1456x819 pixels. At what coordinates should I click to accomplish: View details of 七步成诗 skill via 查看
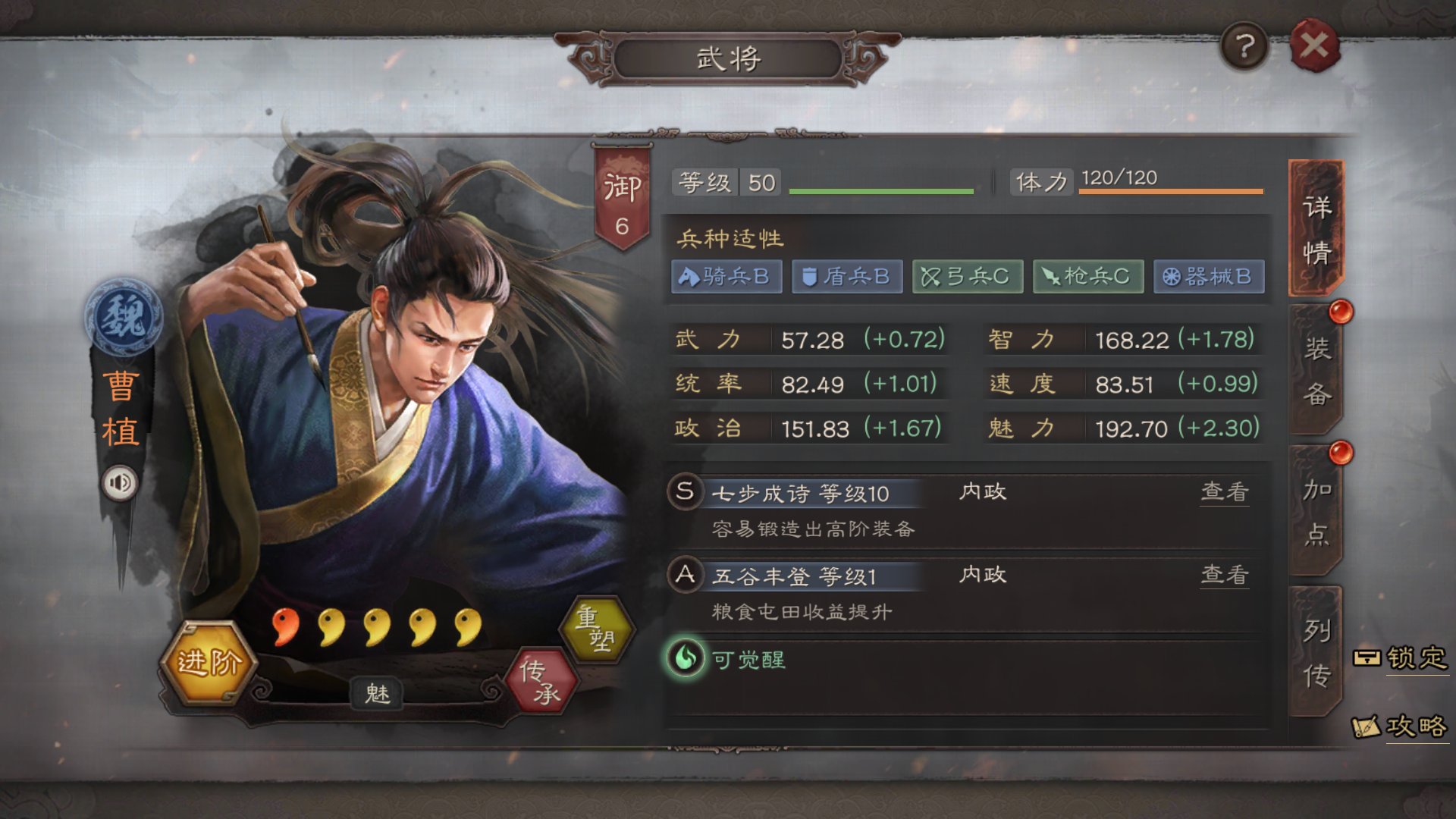point(1225,492)
